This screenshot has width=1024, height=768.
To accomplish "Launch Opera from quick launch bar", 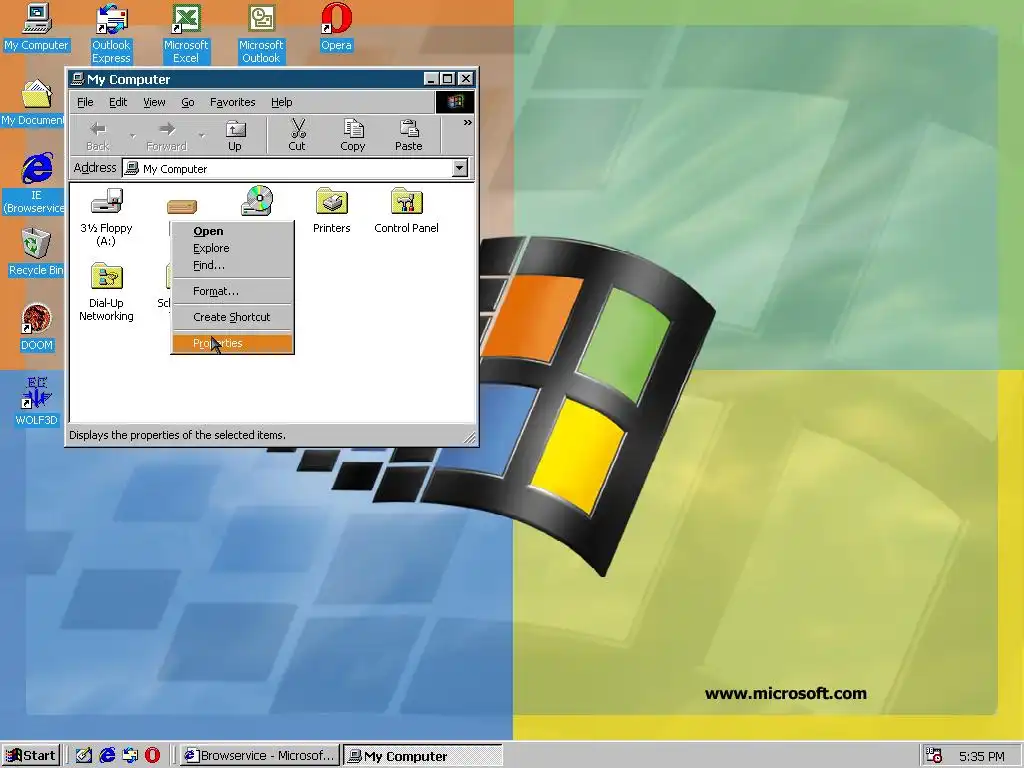I will [152, 756].
